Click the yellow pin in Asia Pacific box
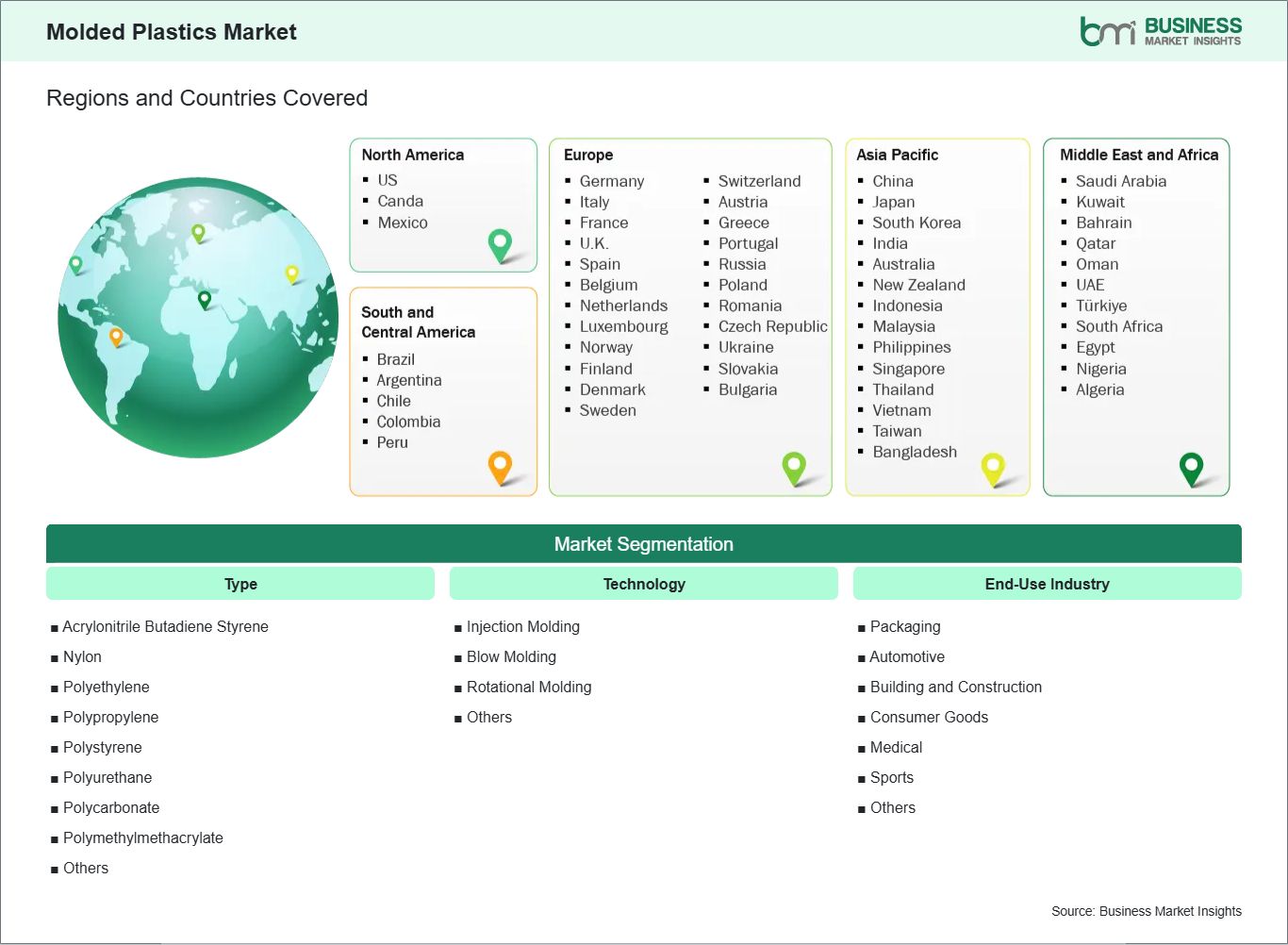The image size is (1288, 945). click(x=993, y=467)
